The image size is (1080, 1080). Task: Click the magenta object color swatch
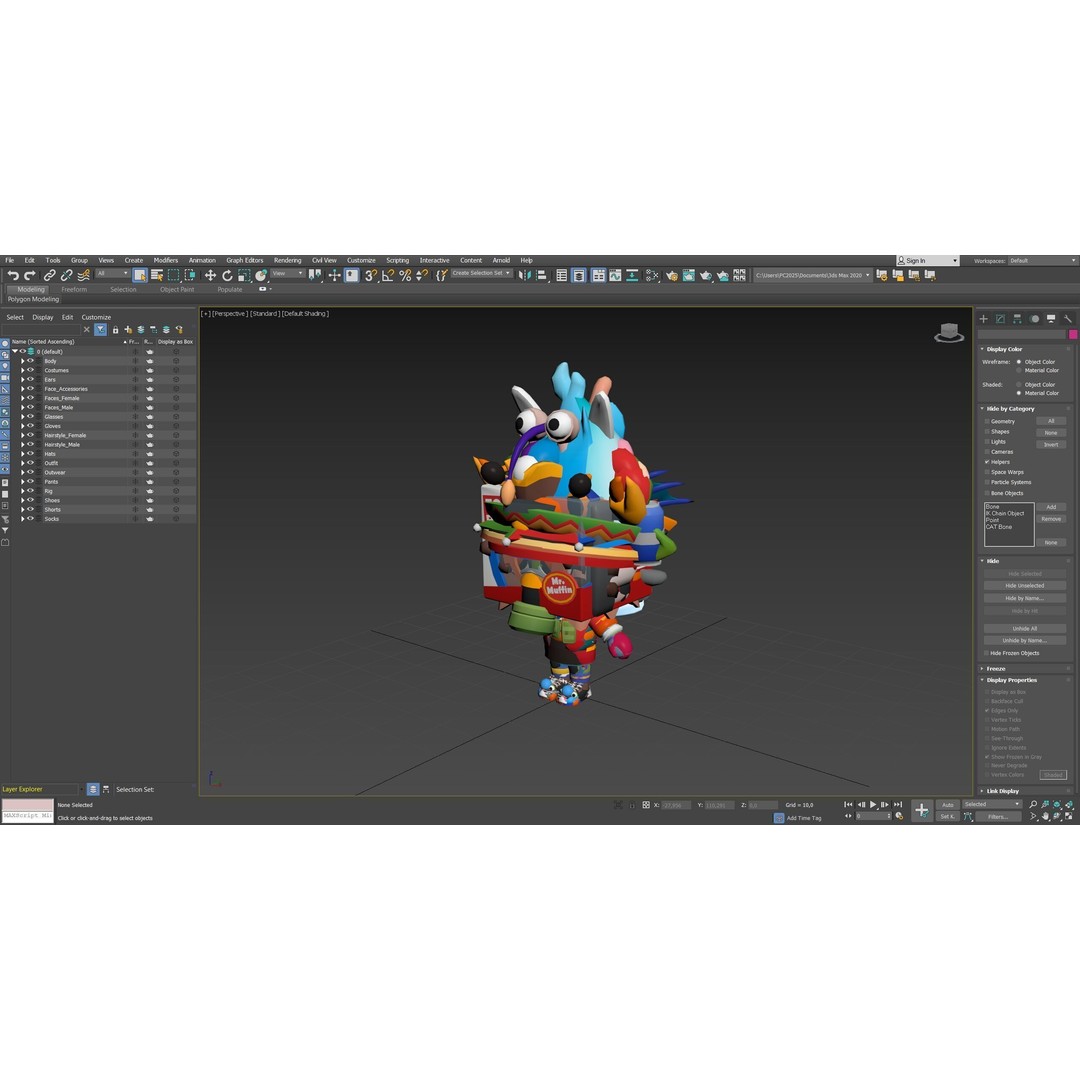tap(1073, 334)
